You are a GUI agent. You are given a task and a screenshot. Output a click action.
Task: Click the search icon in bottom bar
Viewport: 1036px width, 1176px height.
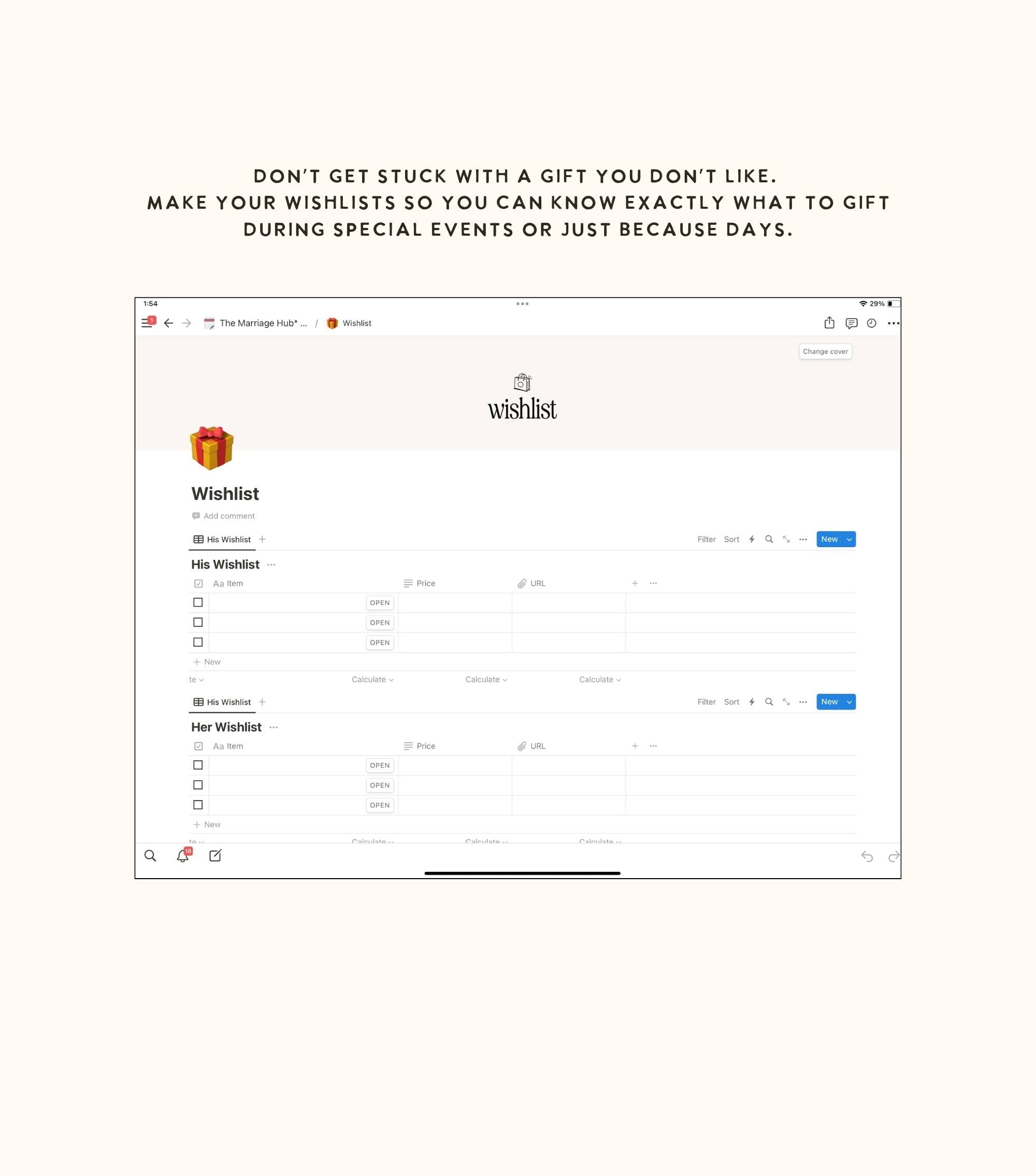151,857
